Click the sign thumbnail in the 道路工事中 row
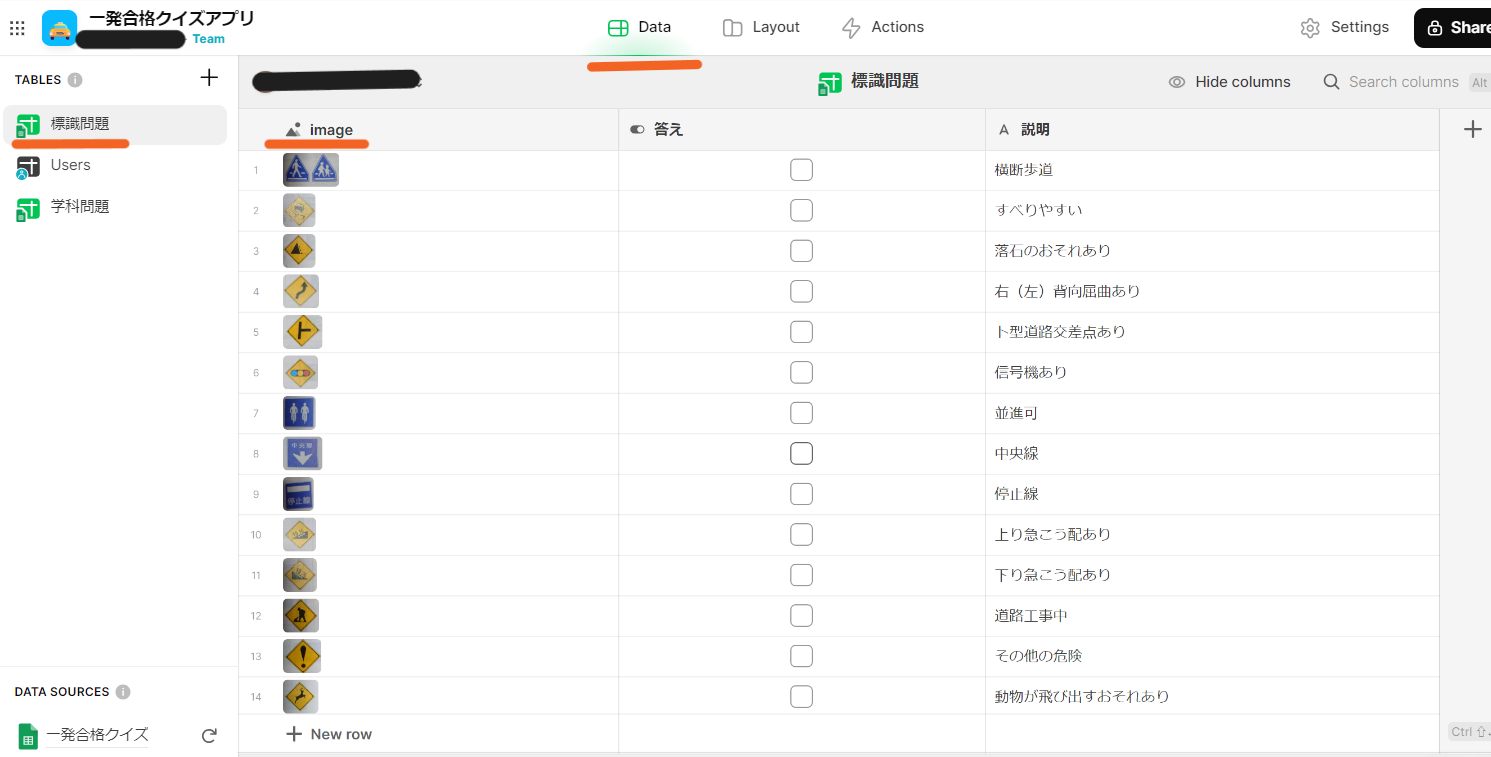1491x757 pixels. coord(300,615)
